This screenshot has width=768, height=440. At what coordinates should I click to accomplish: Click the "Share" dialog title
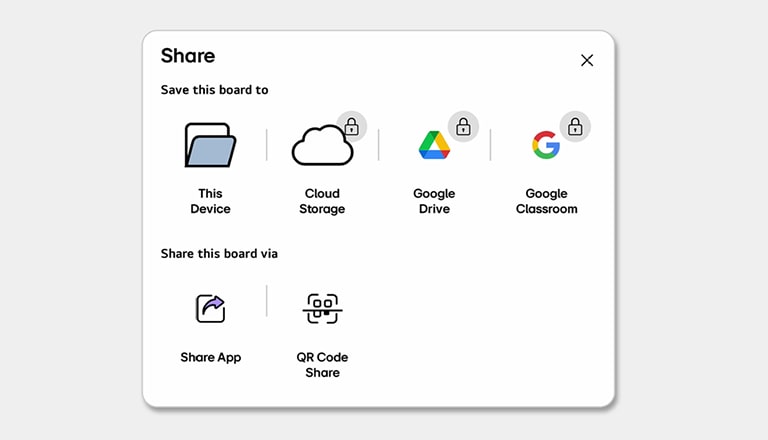click(x=188, y=56)
